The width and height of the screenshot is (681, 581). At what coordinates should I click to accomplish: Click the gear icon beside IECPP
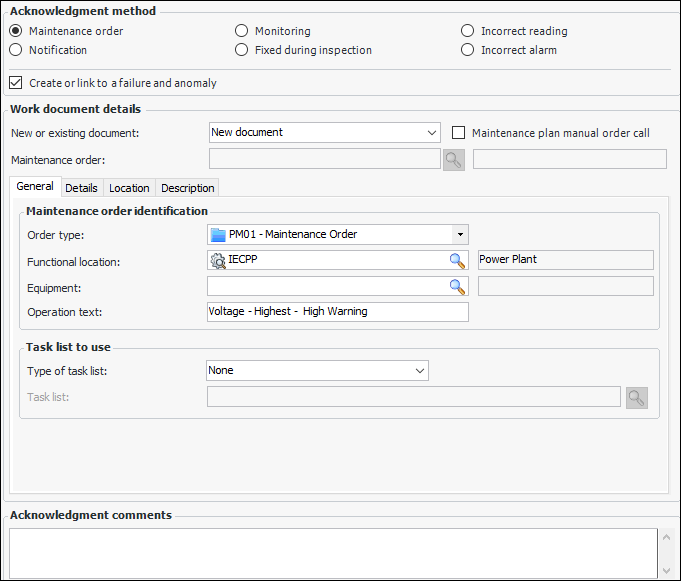click(x=218, y=260)
